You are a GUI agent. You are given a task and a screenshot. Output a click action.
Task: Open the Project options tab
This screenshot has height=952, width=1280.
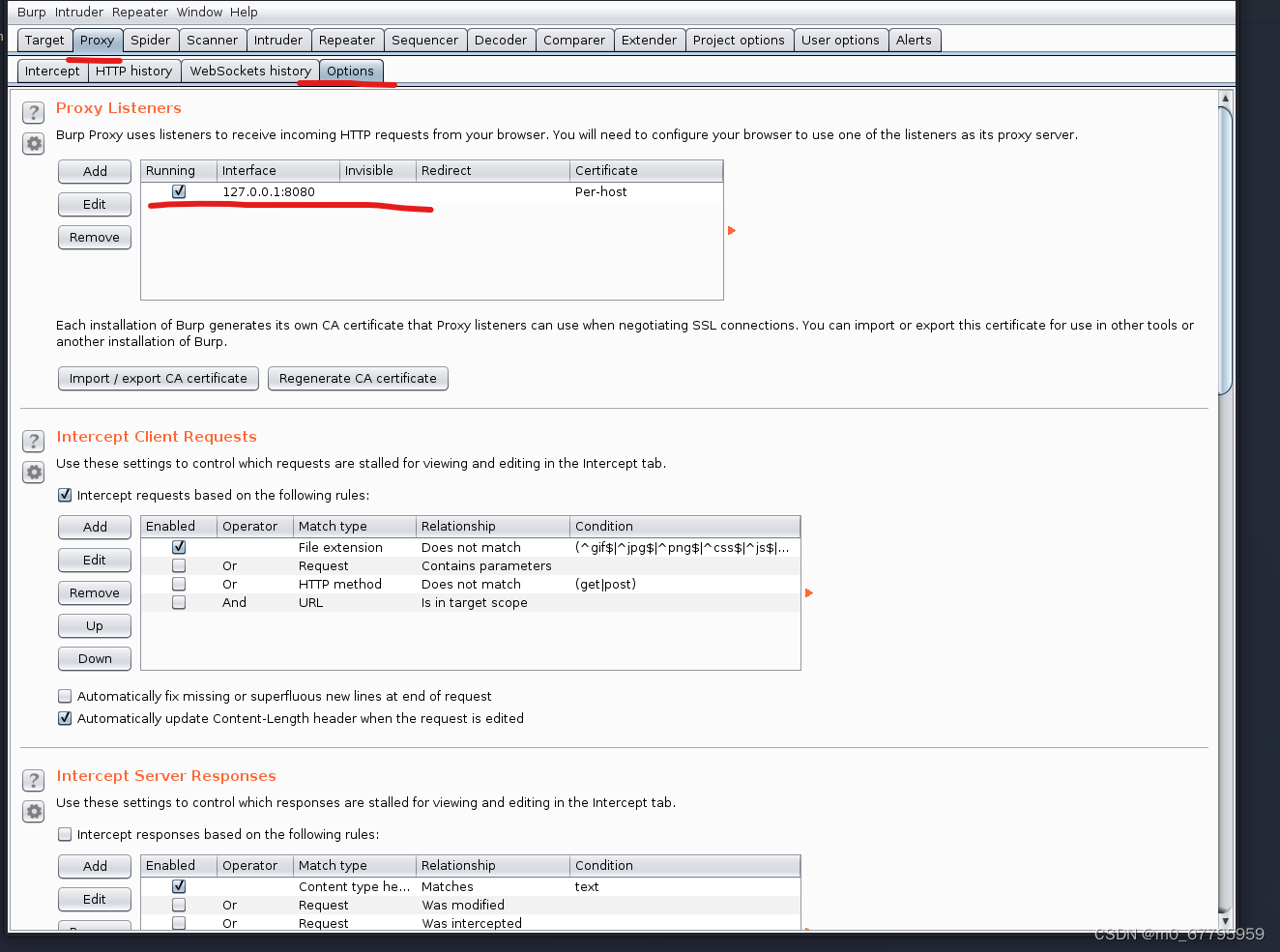[739, 40]
